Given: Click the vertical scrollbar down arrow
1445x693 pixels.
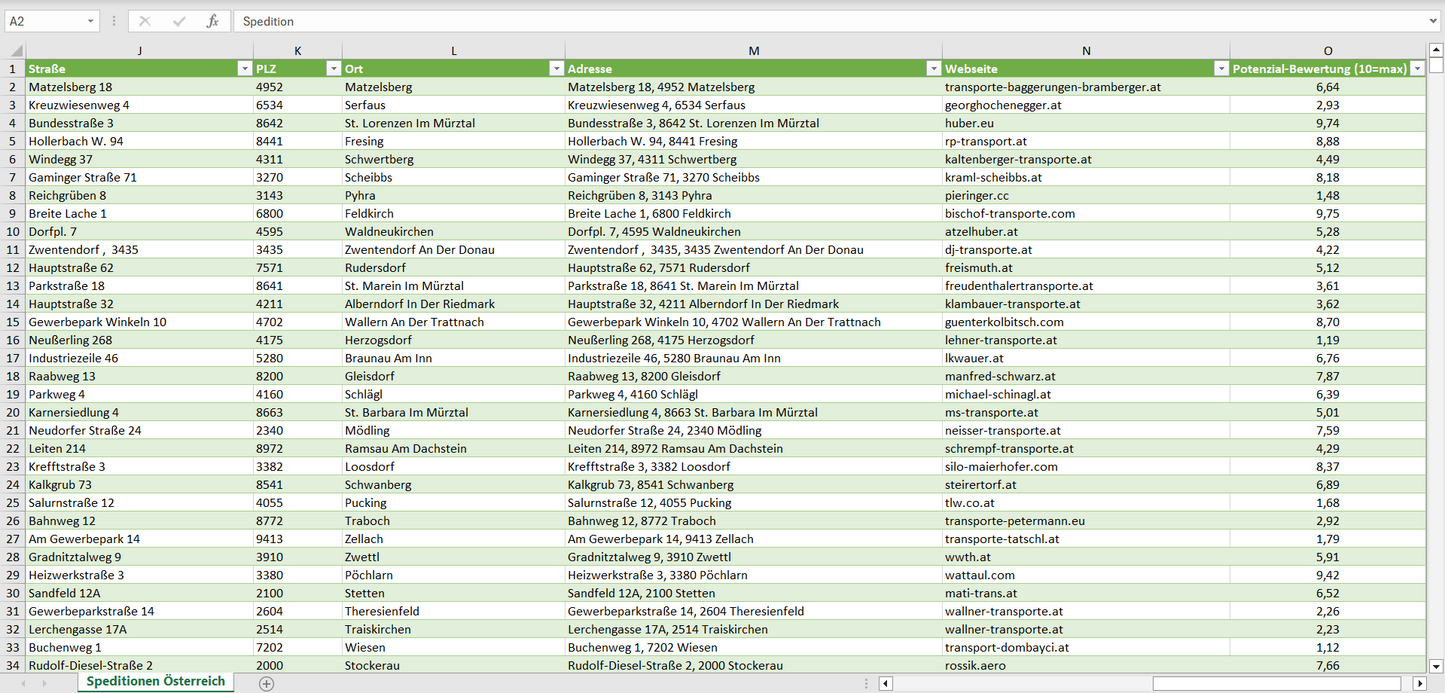Looking at the screenshot, I should 1436,665.
